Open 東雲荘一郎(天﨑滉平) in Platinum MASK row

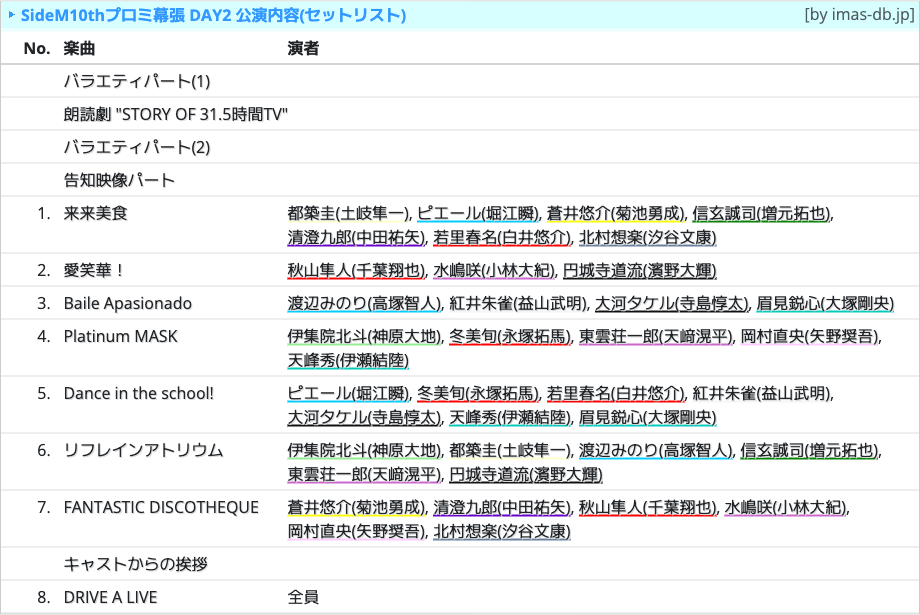656,336
